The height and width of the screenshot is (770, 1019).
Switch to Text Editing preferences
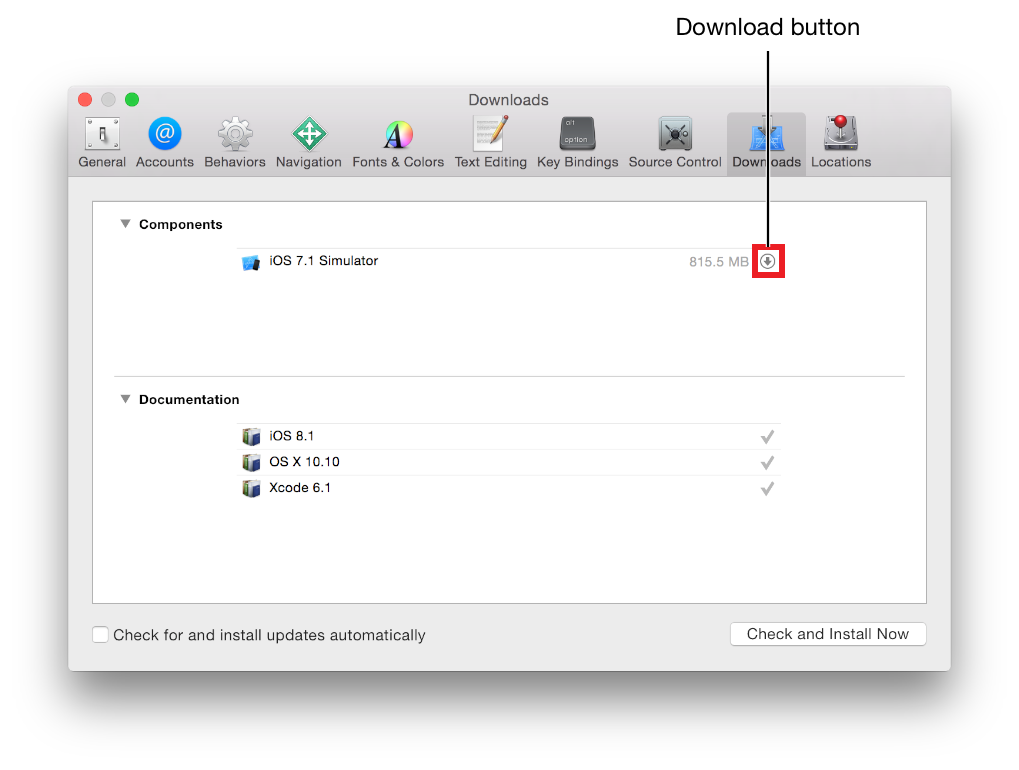click(490, 141)
